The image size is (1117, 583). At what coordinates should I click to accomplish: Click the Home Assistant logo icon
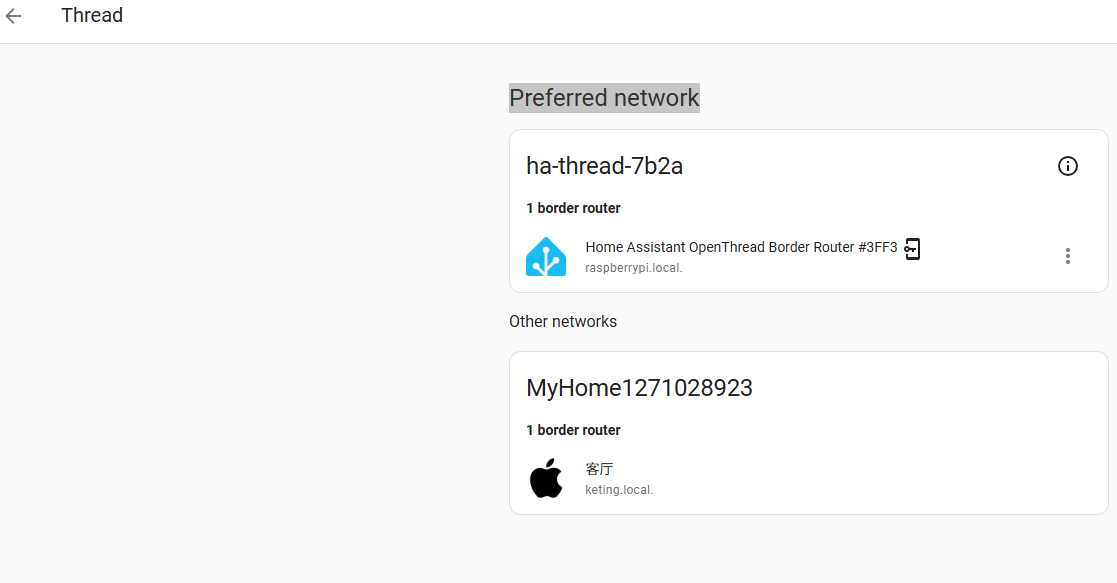click(x=546, y=256)
